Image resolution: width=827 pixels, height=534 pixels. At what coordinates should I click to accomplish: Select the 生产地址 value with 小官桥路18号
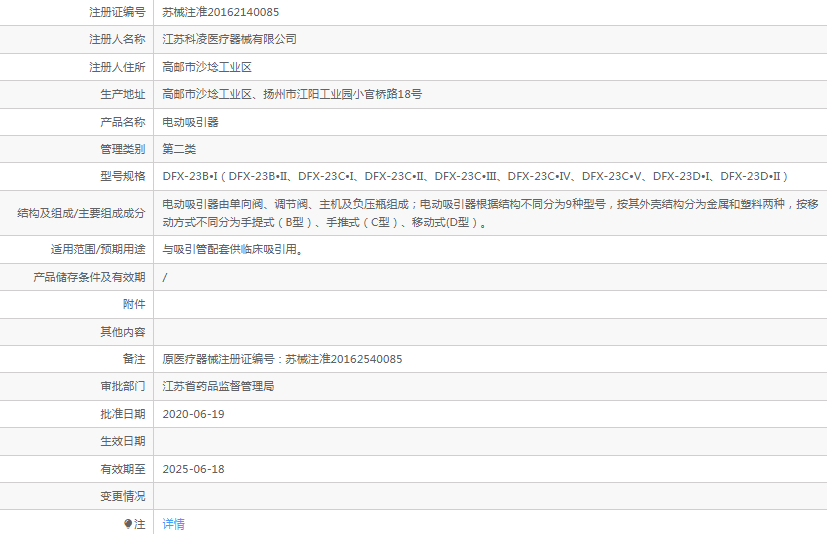(292, 94)
